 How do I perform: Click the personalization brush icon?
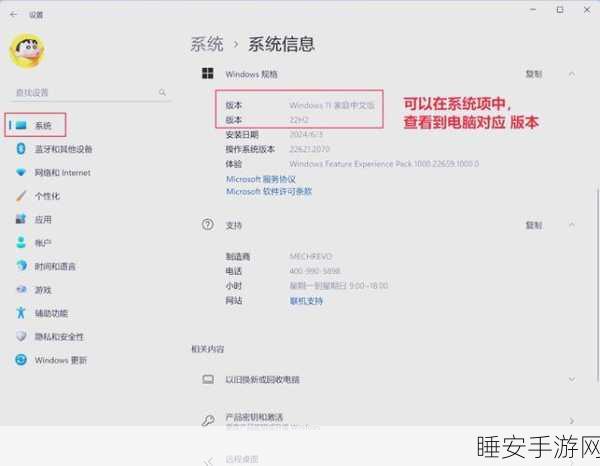click(x=21, y=196)
